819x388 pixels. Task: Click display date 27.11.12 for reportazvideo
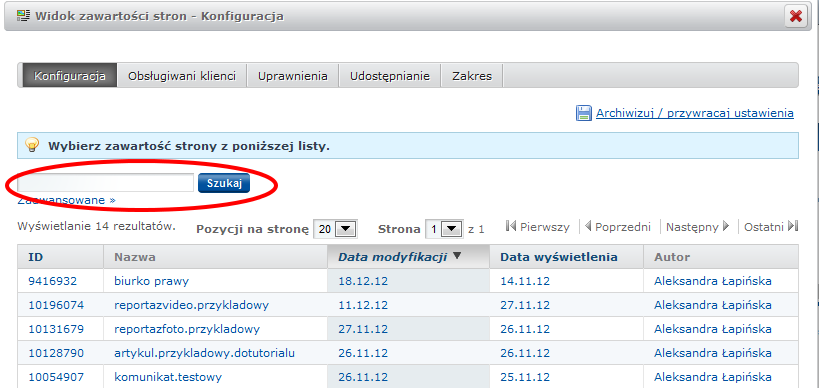pos(525,305)
